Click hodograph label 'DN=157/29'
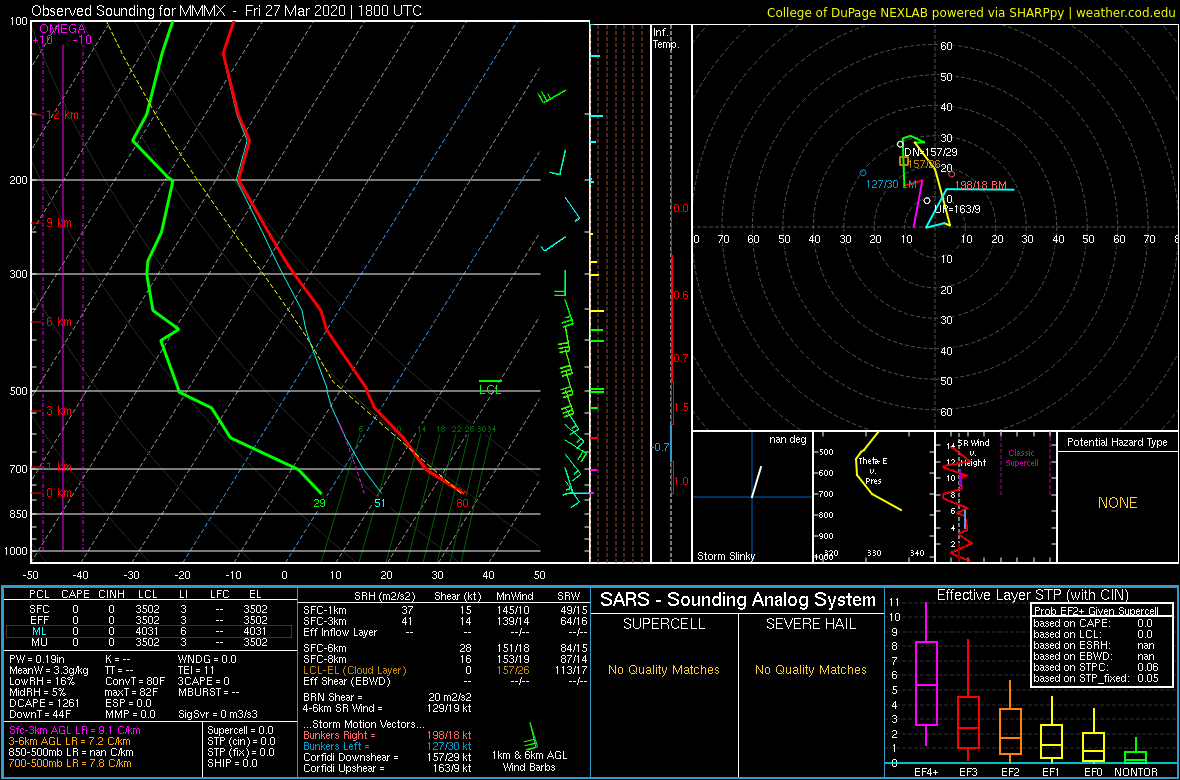Image resolution: width=1180 pixels, height=780 pixels. point(929,152)
